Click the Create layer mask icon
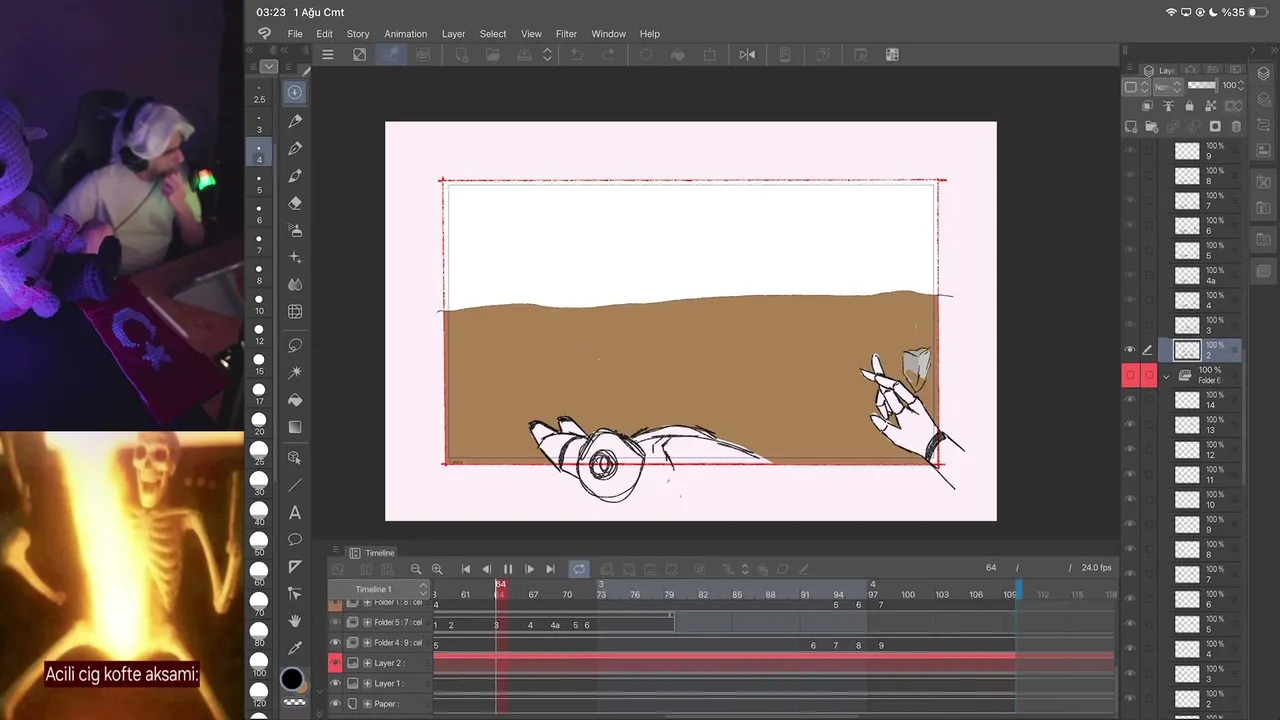Screen dimensions: 1280x720 (1215, 127)
